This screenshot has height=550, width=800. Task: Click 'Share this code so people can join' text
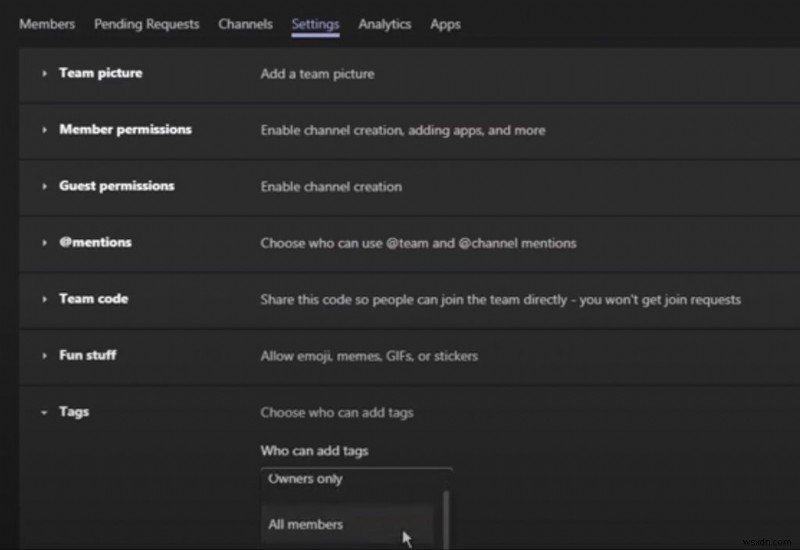pyautogui.click(x=501, y=300)
